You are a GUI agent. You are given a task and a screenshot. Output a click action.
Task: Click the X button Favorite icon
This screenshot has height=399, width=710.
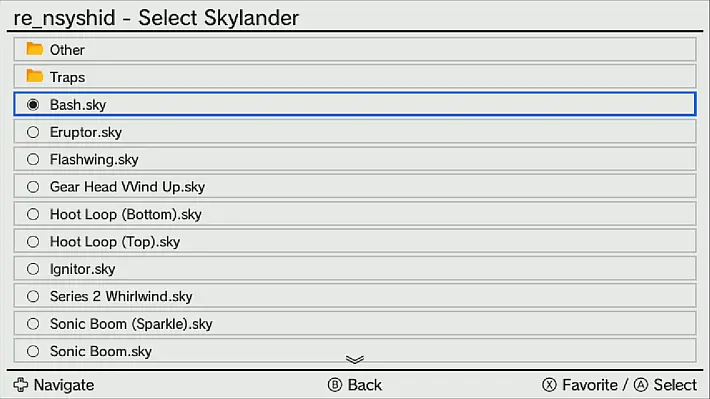(x=549, y=385)
